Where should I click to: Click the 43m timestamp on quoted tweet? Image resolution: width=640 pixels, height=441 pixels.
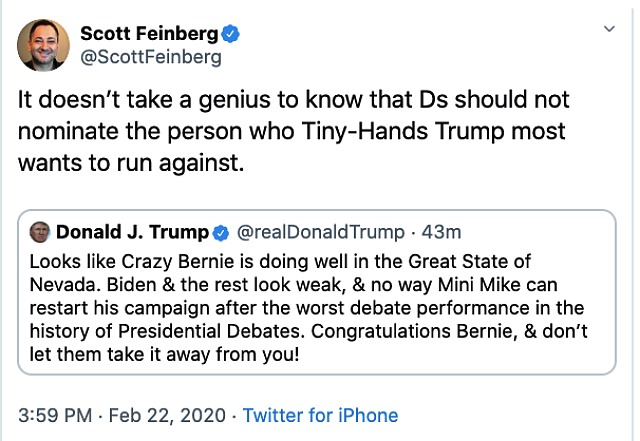441,232
